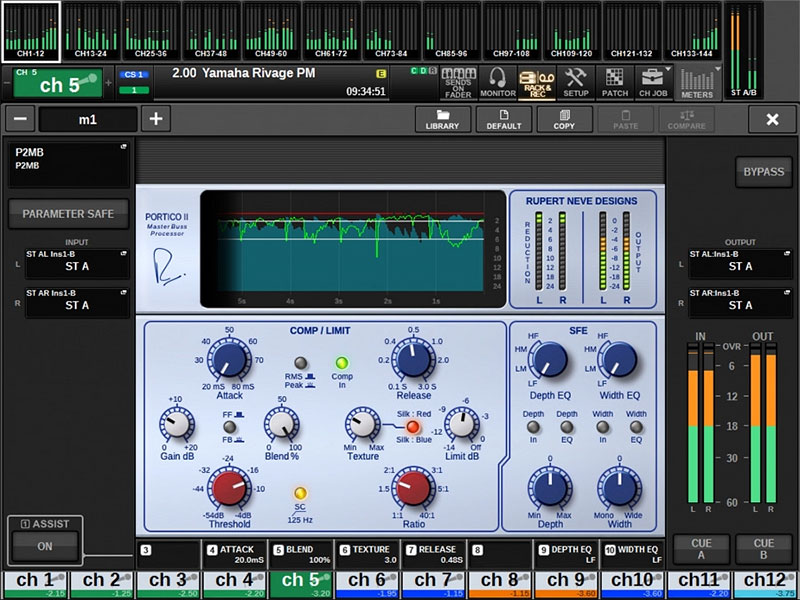Viewport: 800px width, 600px height.
Task: Open the Meters screen
Action: [697, 83]
